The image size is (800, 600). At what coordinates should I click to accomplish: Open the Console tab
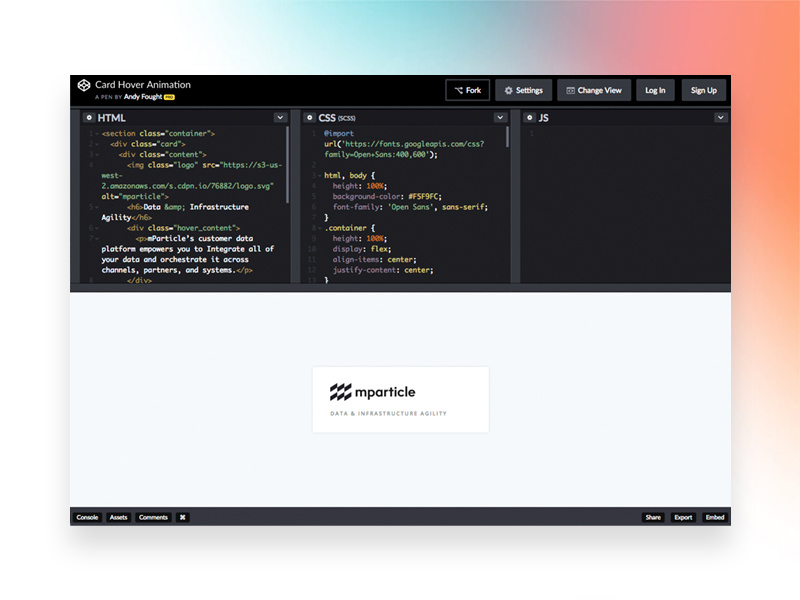(87, 517)
